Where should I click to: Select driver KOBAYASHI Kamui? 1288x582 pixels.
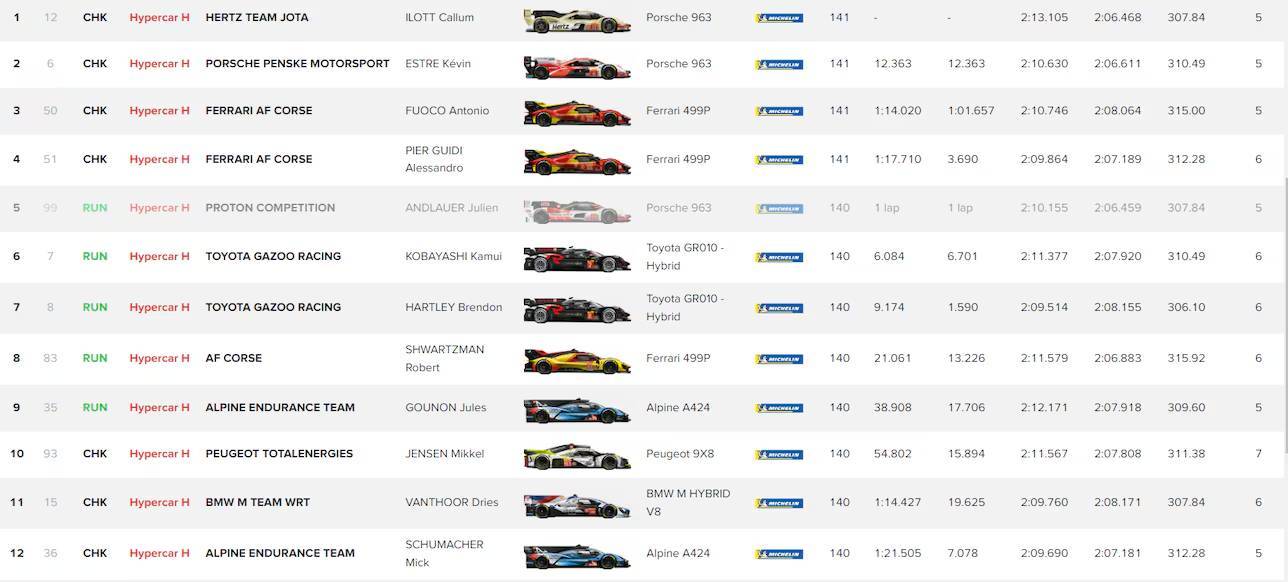(x=453, y=257)
